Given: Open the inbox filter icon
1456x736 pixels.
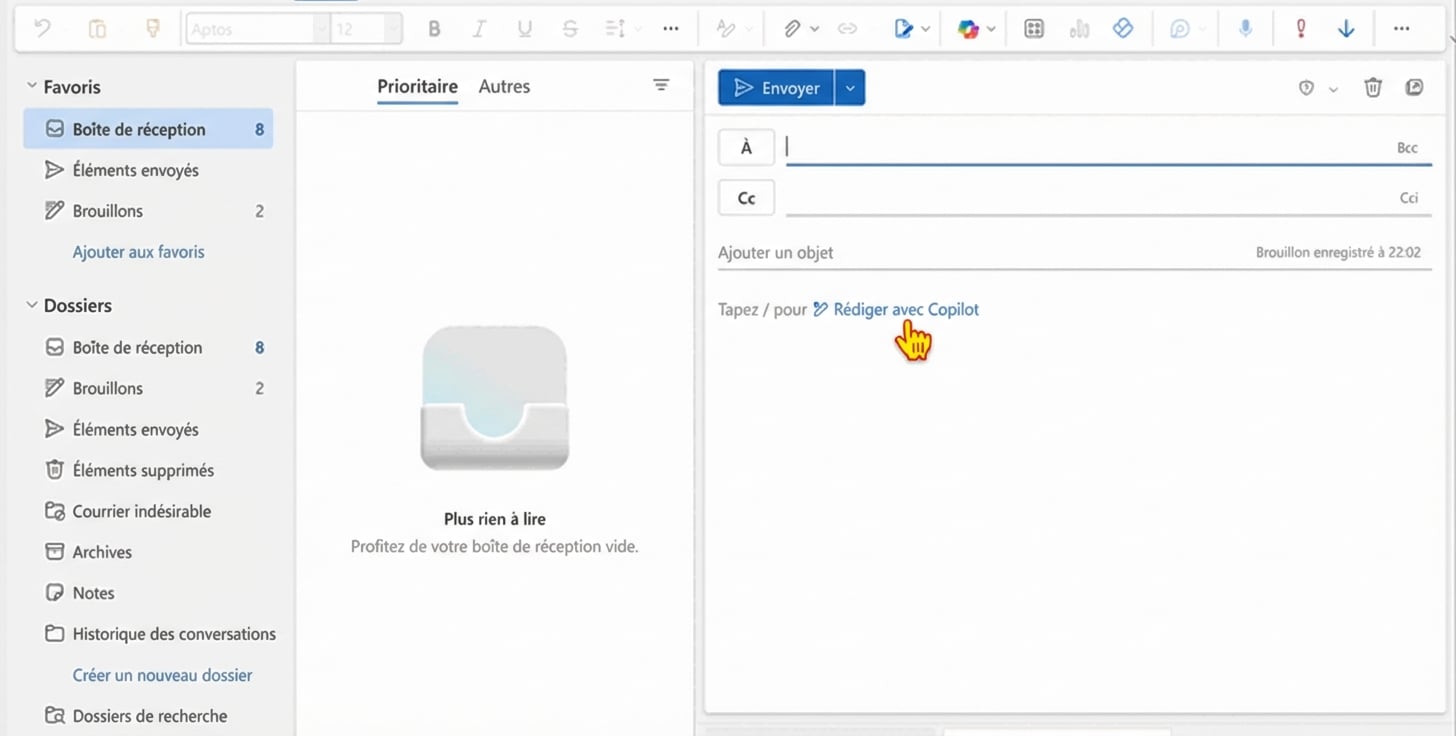Looking at the screenshot, I should (661, 86).
